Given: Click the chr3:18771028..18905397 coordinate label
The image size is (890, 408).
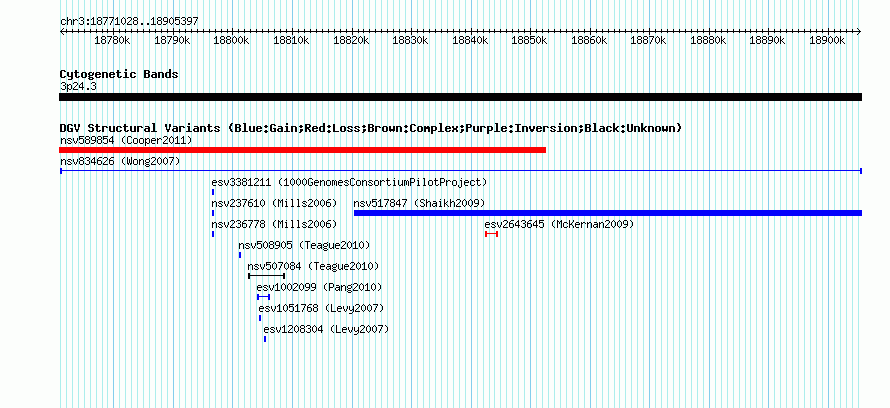Looking at the screenshot, I should (129, 21).
